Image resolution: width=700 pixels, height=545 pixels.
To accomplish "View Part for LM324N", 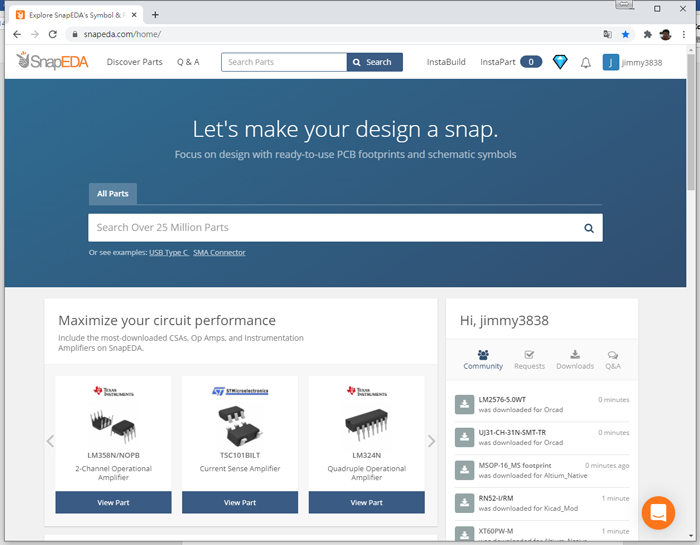I will pyautogui.click(x=367, y=503).
